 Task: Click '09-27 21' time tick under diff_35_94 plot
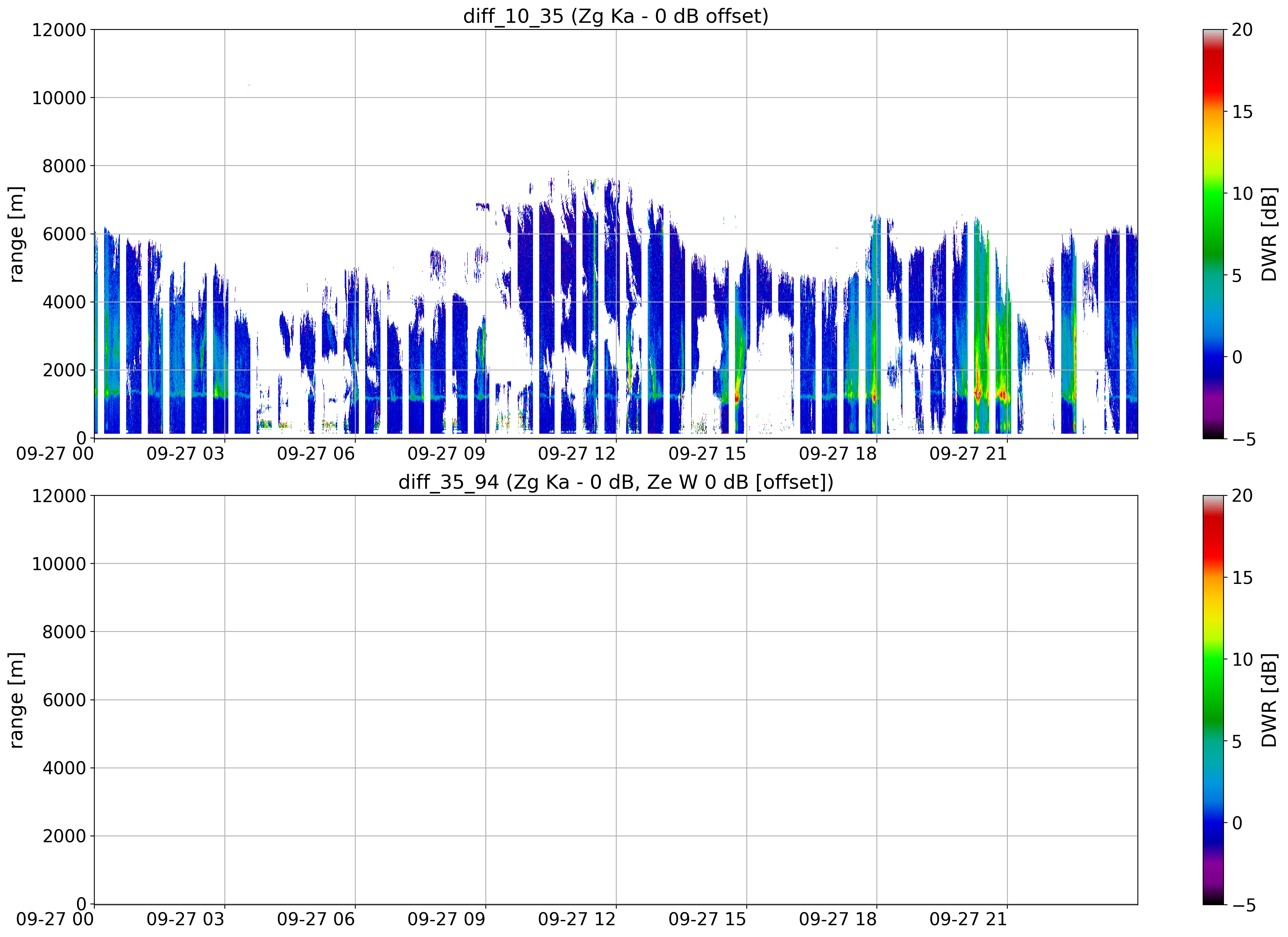(968, 920)
